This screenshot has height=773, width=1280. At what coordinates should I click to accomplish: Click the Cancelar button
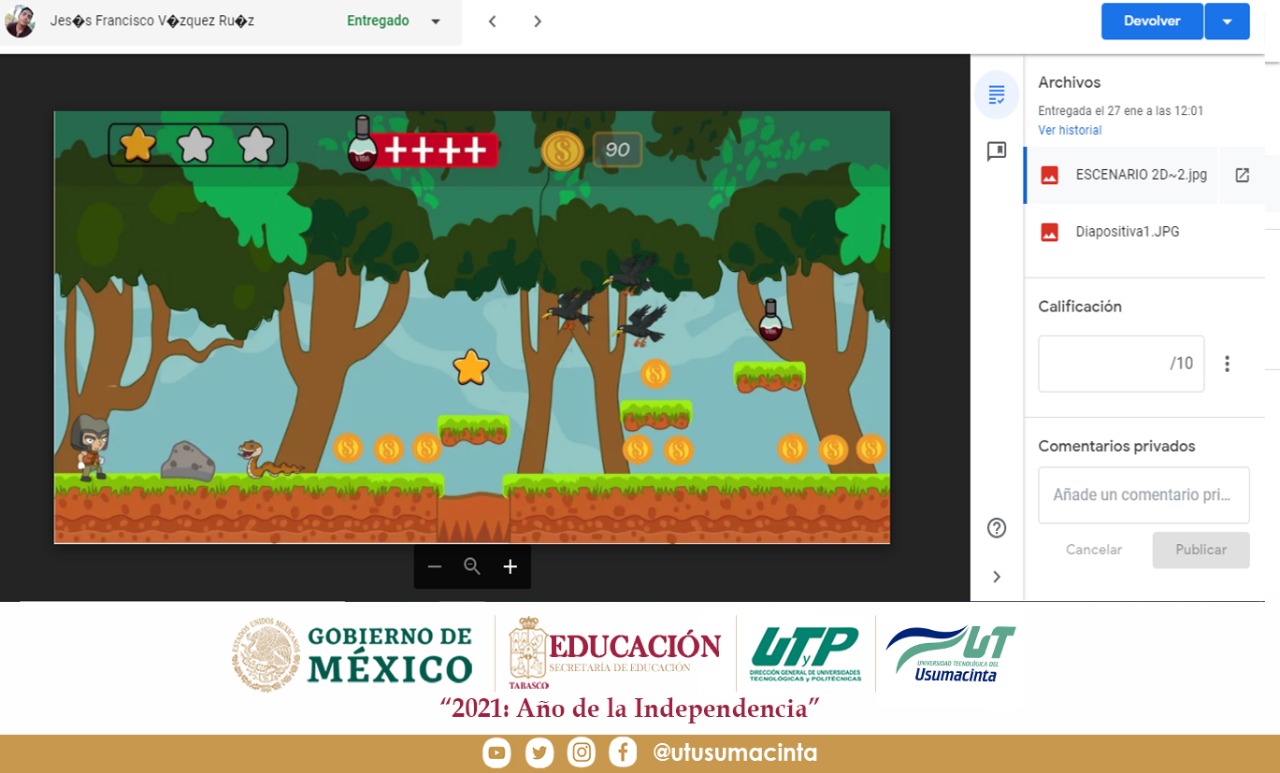click(1094, 550)
